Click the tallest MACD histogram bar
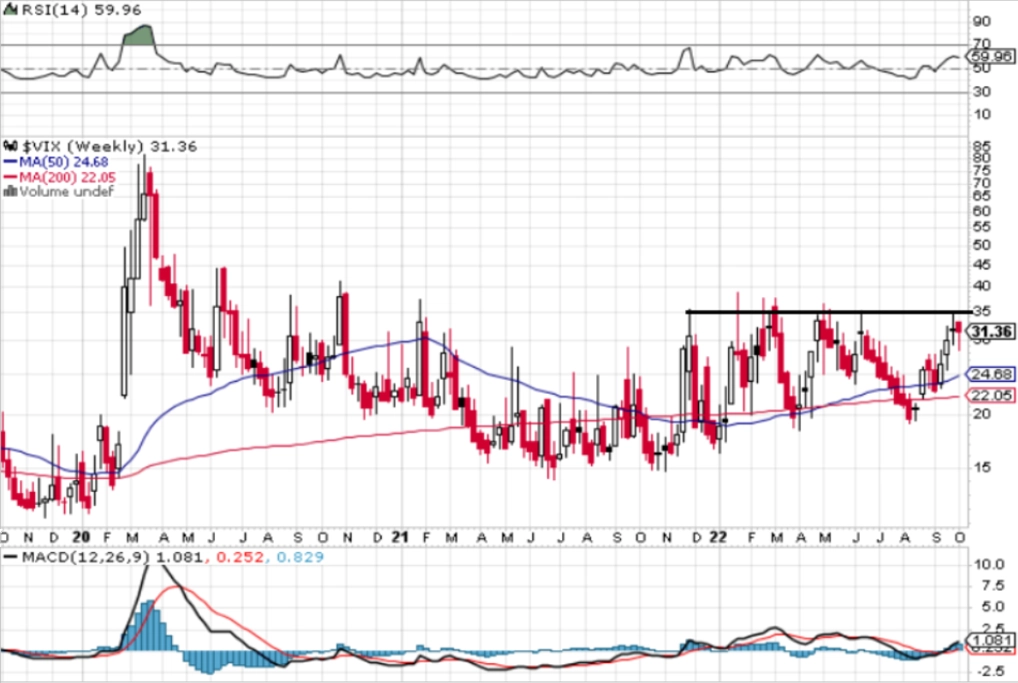Image resolution: width=1018 pixels, height=683 pixels. [151, 625]
